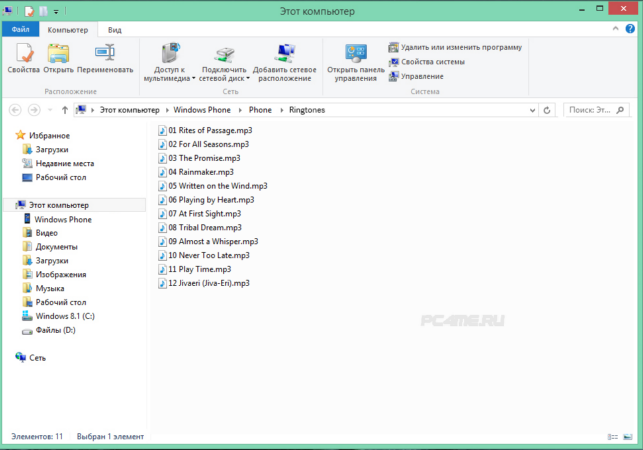Open the recent locations dropdown arrow
The image size is (643, 450).
point(50,110)
